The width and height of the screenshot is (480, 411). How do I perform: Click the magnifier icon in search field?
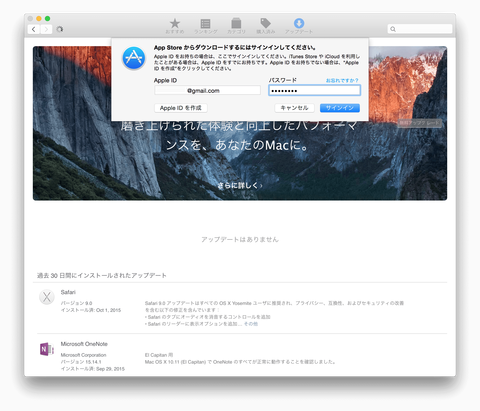tap(393, 29)
